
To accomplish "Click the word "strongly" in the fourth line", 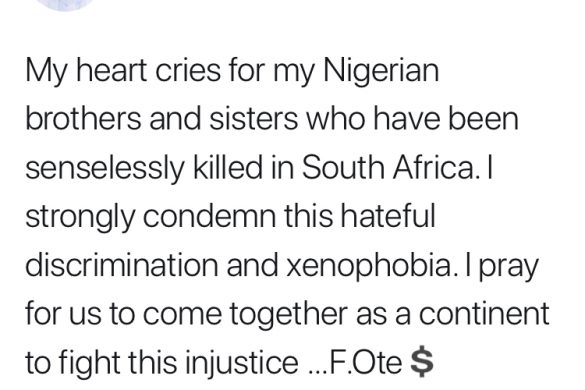I will coord(80,218).
